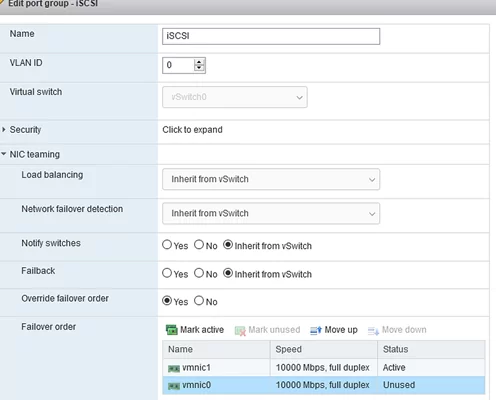Click the Mark active NIC icon

point(172,330)
